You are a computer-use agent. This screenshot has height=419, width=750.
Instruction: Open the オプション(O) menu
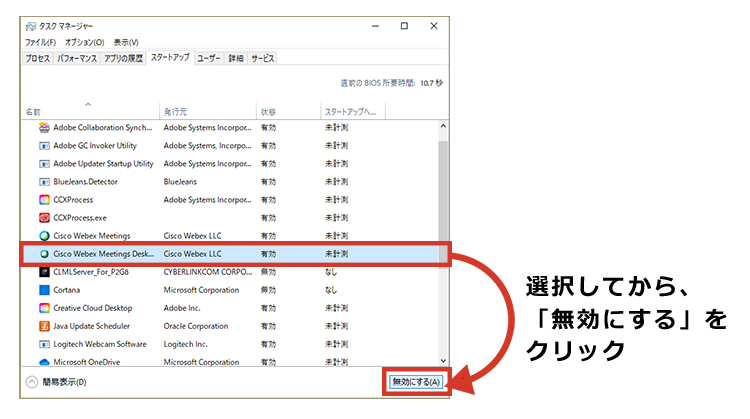[85, 43]
